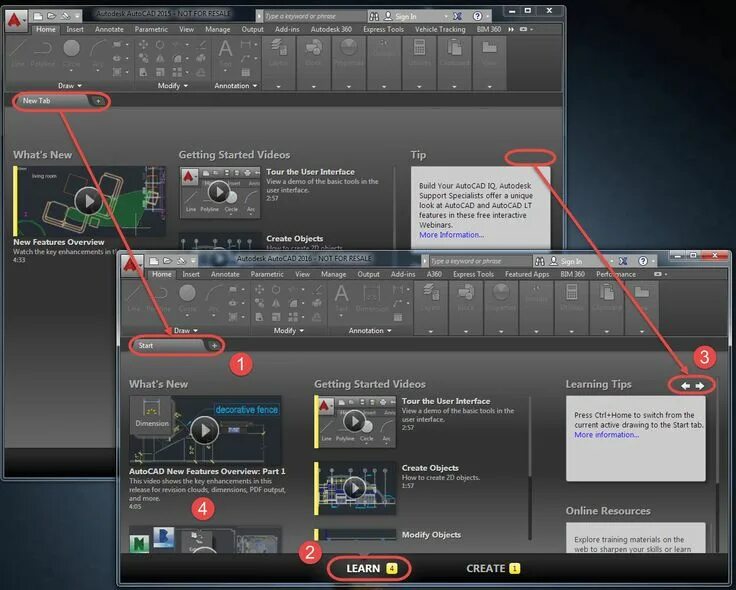The height and width of the screenshot is (590, 736).
Task: Select the New Tab file tab in AutoCAD 2015
Action: click(53, 100)
